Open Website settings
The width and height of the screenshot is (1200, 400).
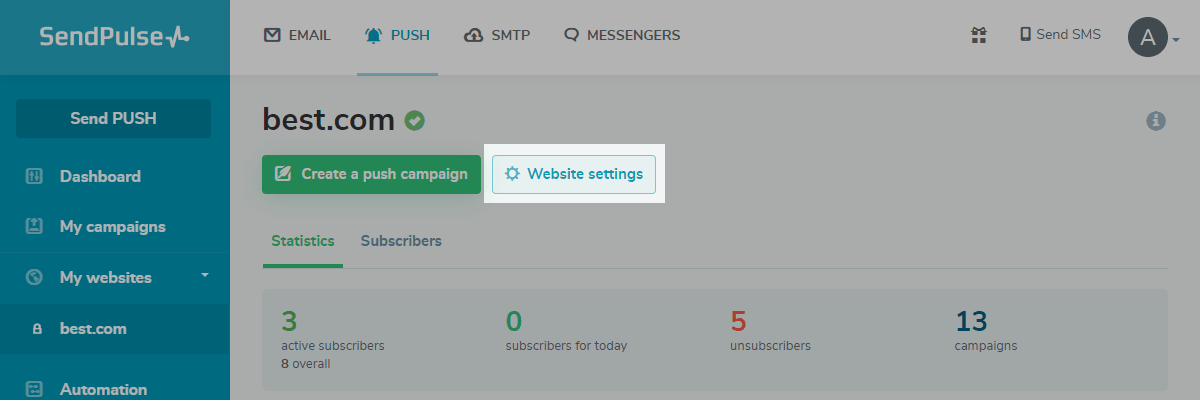pos(574,174)
